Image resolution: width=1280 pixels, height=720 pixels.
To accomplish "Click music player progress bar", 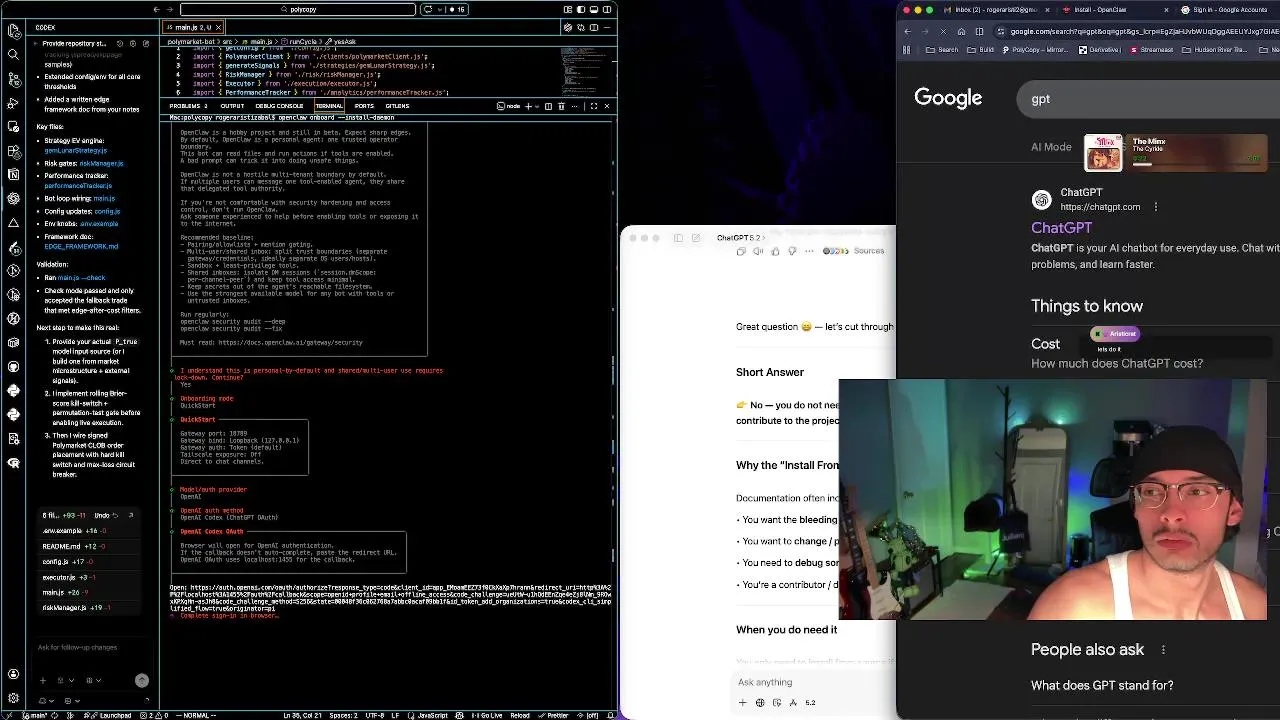I will point(1195,164).
